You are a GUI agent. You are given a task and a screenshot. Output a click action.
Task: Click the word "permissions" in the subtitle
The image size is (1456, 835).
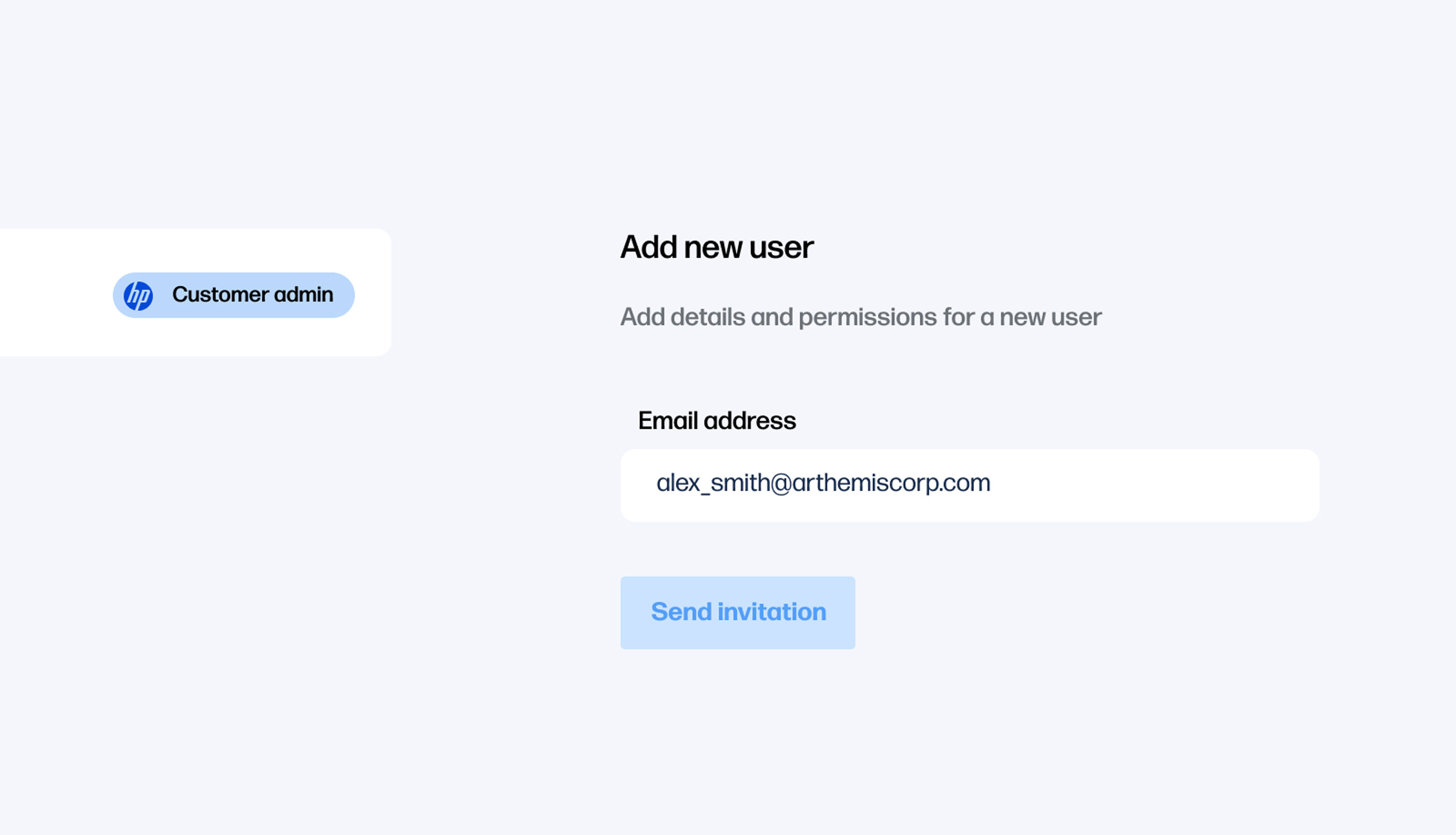868,317
